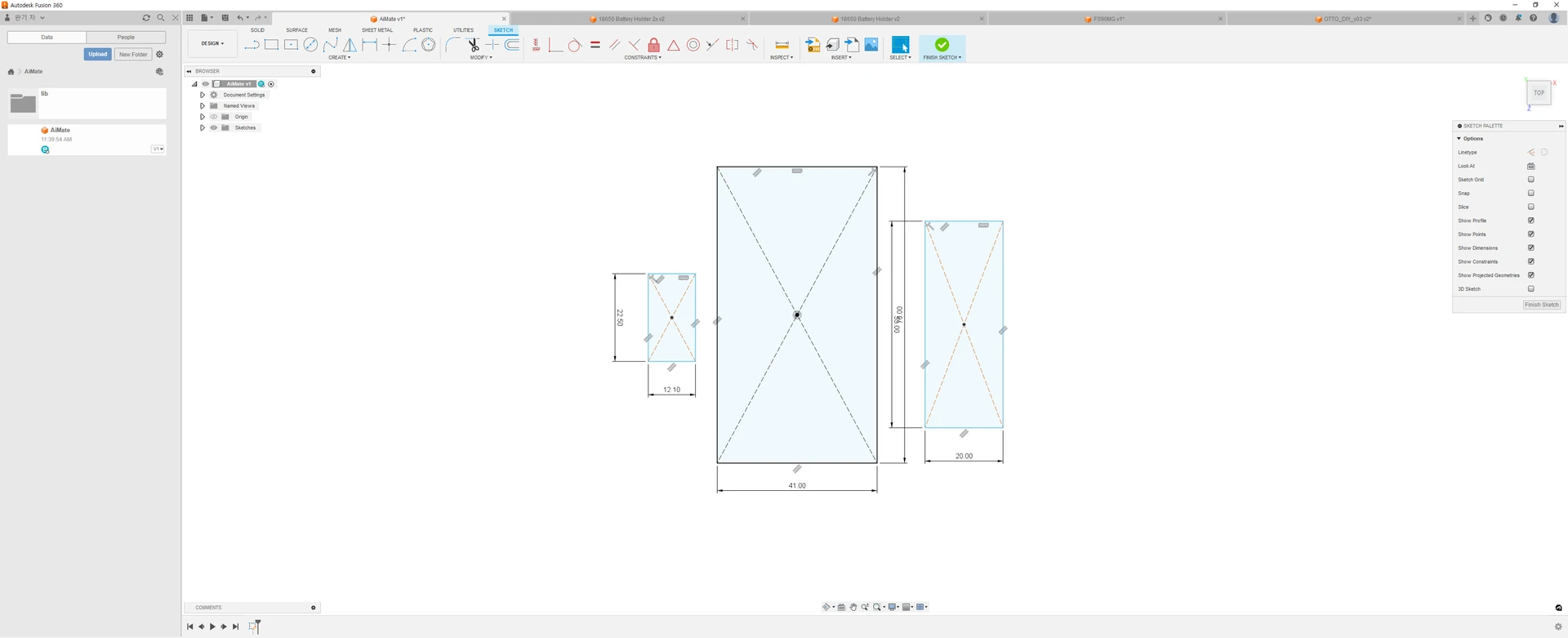Screen dimensions: 1568x638
Task: Switch to the SURFACE ribbon tab
Action: [x=296, y=30]
